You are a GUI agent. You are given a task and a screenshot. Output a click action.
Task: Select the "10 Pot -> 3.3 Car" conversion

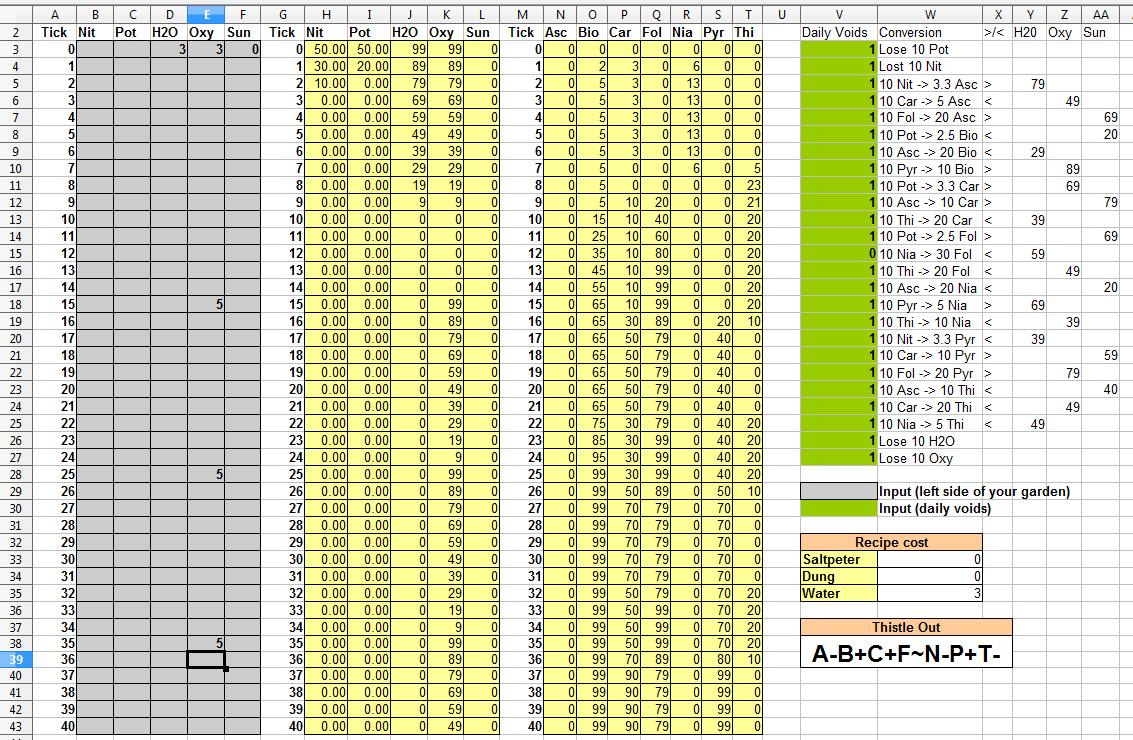pyautogui.click(x=930, y=185)
